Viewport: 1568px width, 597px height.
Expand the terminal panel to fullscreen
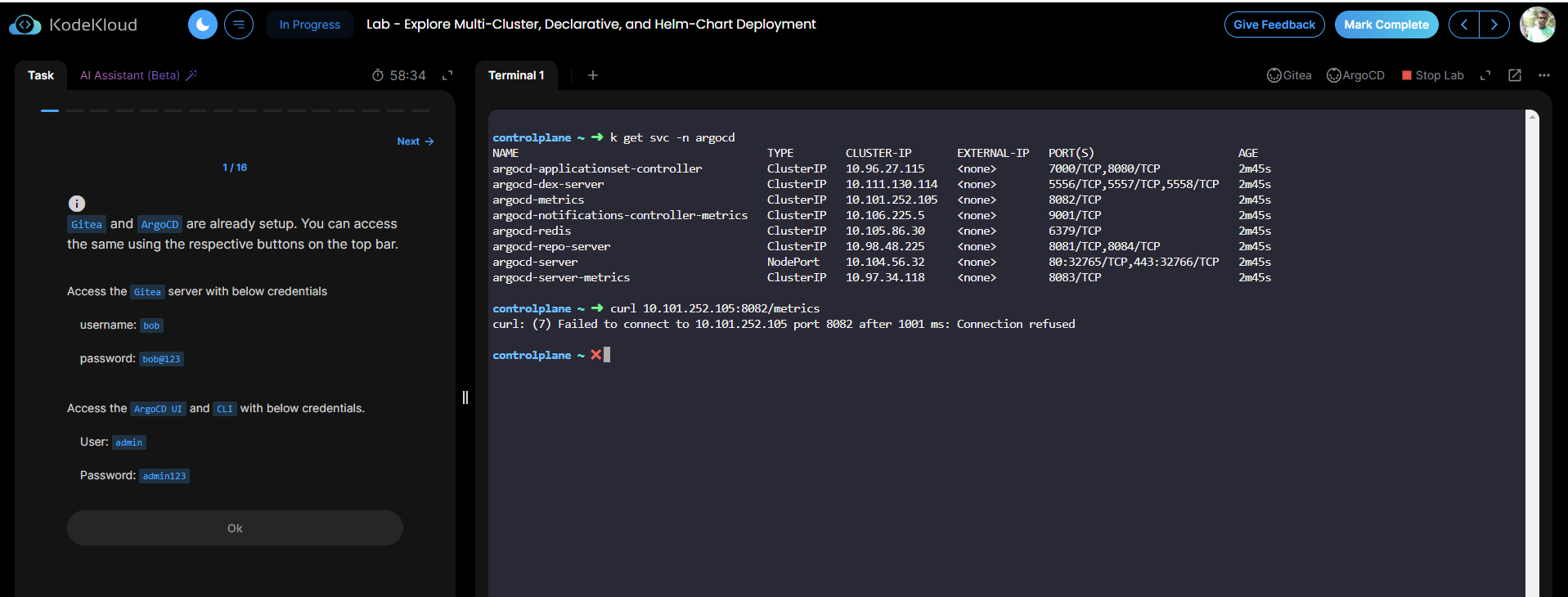pyautogui.click(x=1485, y=75)
